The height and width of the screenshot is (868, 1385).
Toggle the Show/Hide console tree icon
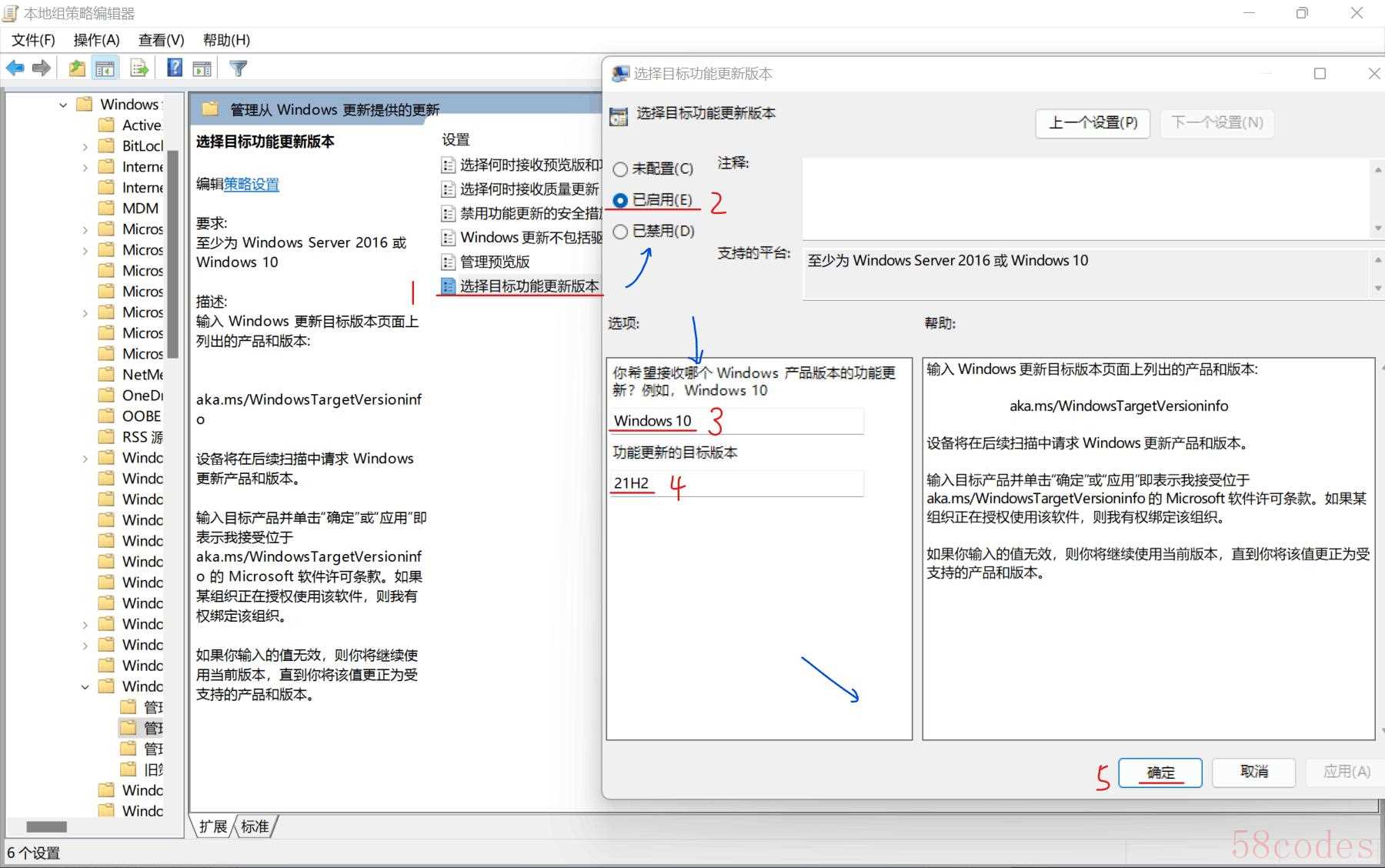105,68
